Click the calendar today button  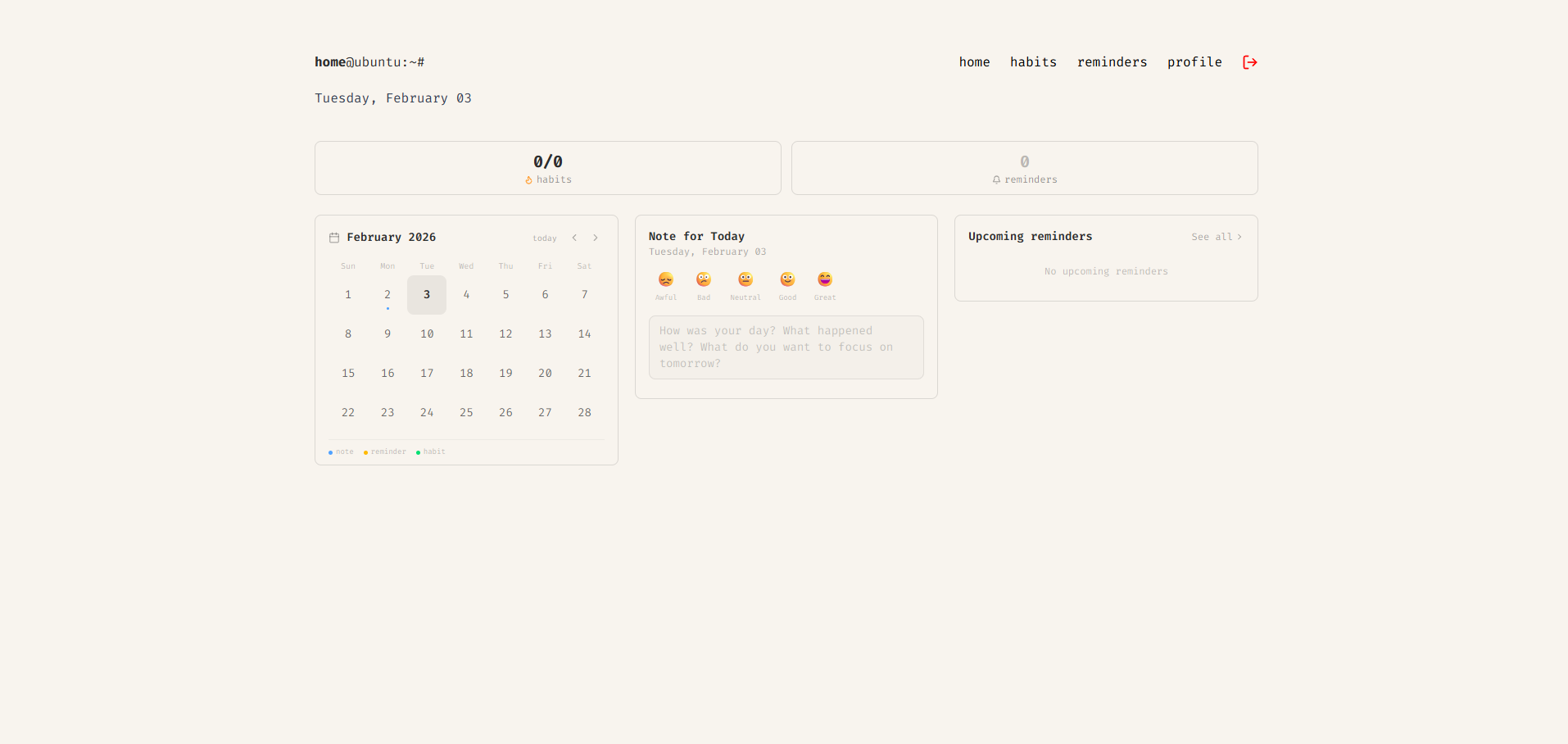[x=544, y=238]
